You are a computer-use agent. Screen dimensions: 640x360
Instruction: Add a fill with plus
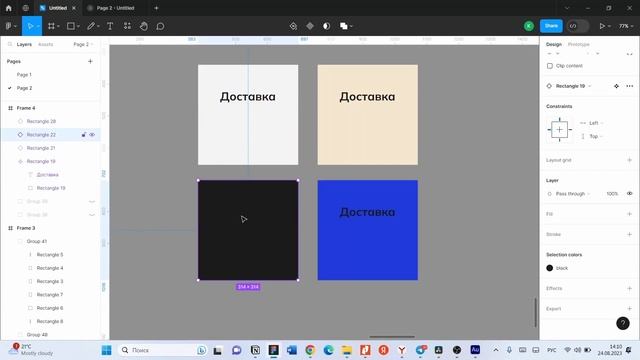coord(629,214)
